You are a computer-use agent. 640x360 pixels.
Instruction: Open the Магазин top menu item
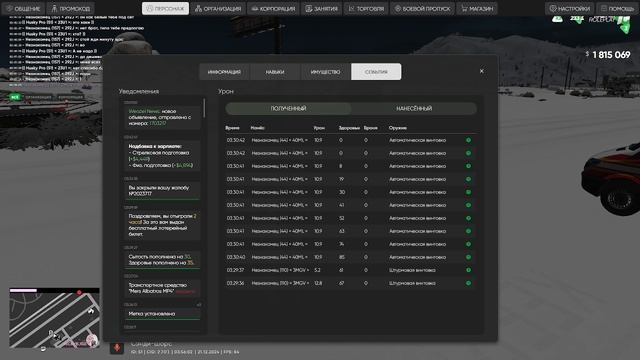click(x=477, y=9)
